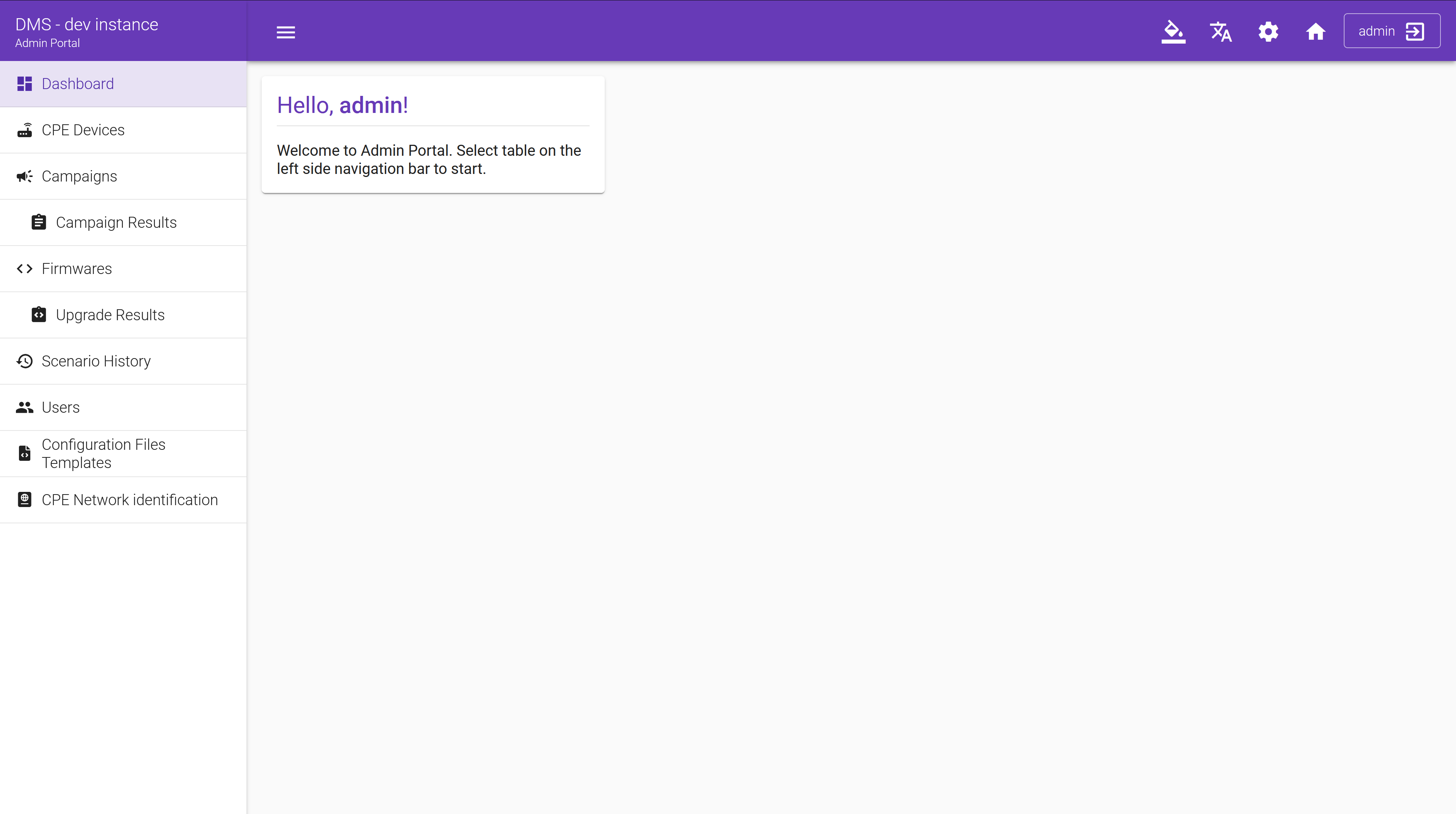Image resolution: width=1456 pixels, height=814 pixels.
Task: Select the Firmwares navigation entry
Action: (x=77, y=269)
